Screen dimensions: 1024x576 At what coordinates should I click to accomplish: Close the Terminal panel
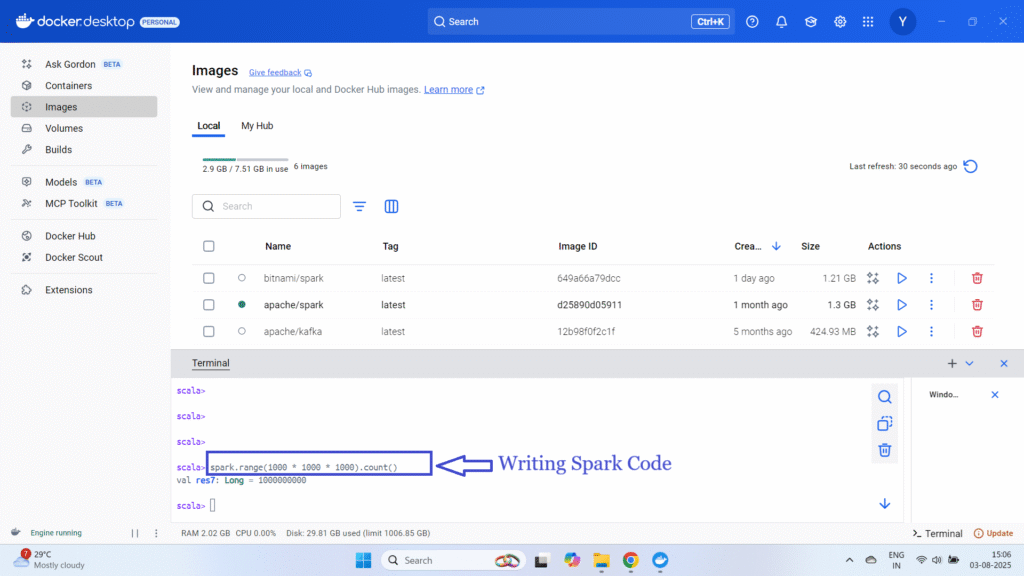pyautogui.click(x=1004, y=364)
